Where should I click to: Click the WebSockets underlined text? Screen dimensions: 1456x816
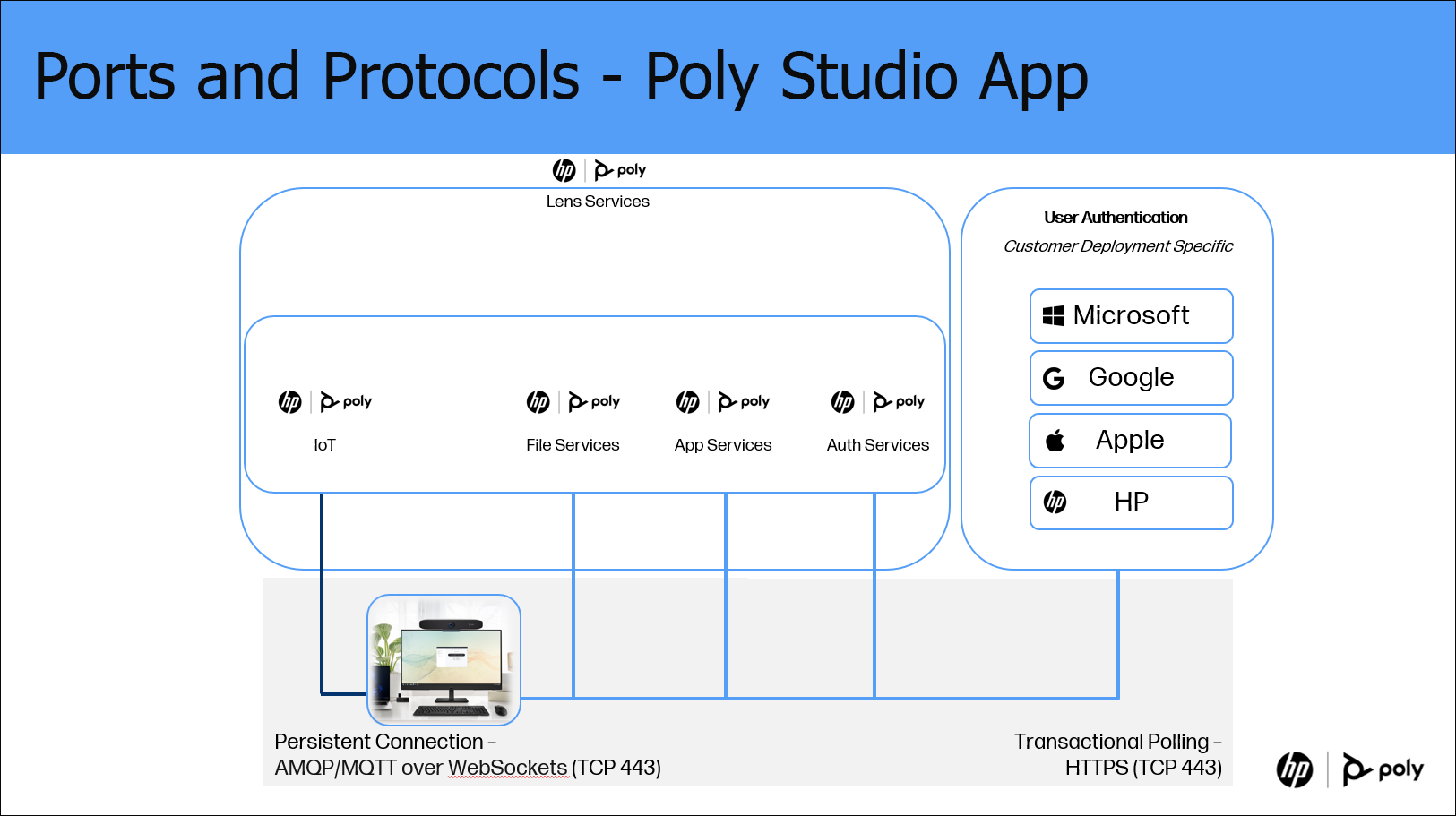pos(507,768)
